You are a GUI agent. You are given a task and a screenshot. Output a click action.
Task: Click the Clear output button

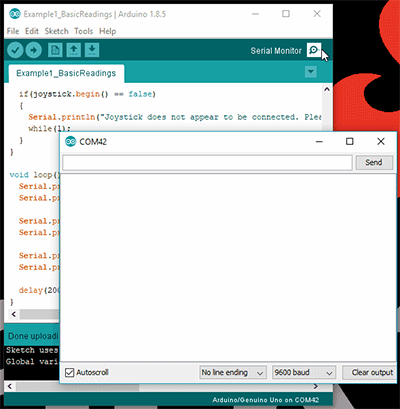tap(370, 373)
